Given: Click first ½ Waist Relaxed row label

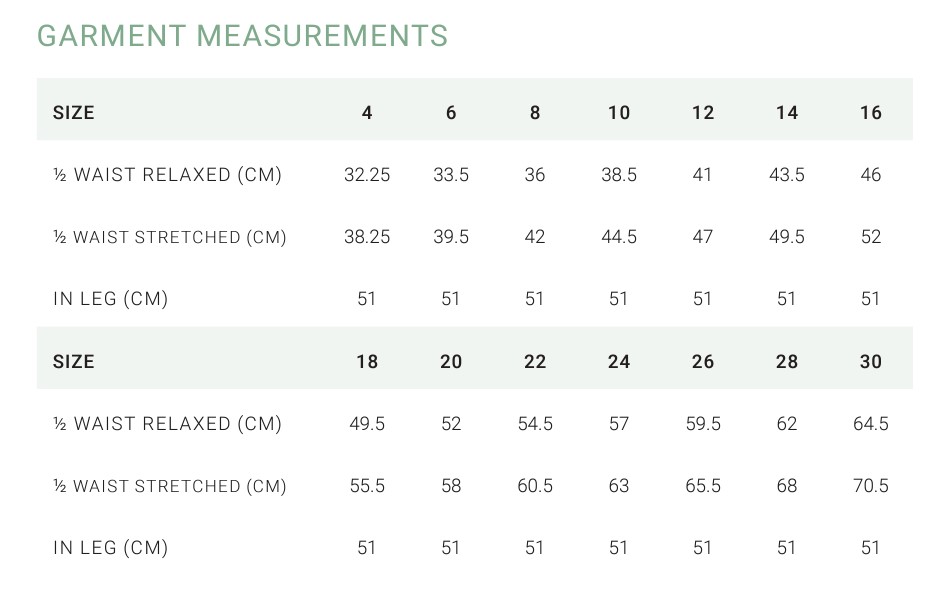Looking at the screenshot, I should (x=167, y=175).
